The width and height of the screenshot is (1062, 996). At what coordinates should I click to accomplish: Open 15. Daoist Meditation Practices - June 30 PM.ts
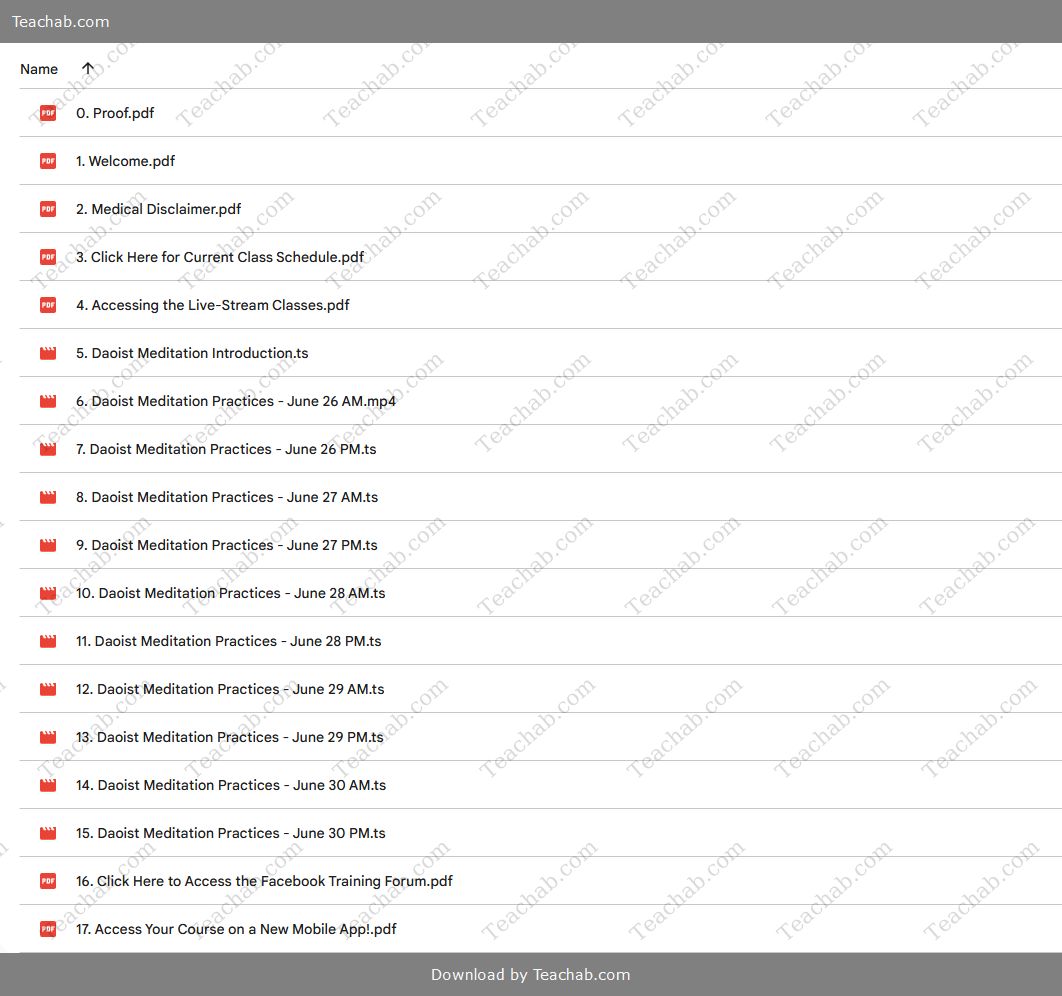[x=230, y=833]
